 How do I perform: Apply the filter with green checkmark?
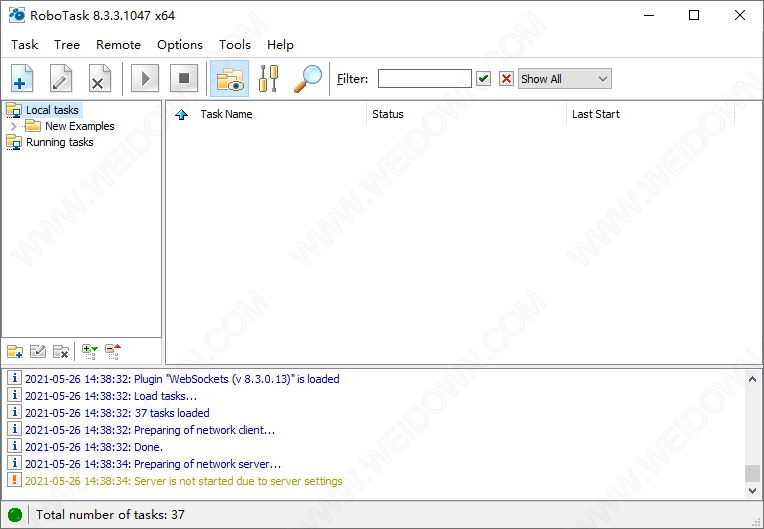click(x=483, y=78)
